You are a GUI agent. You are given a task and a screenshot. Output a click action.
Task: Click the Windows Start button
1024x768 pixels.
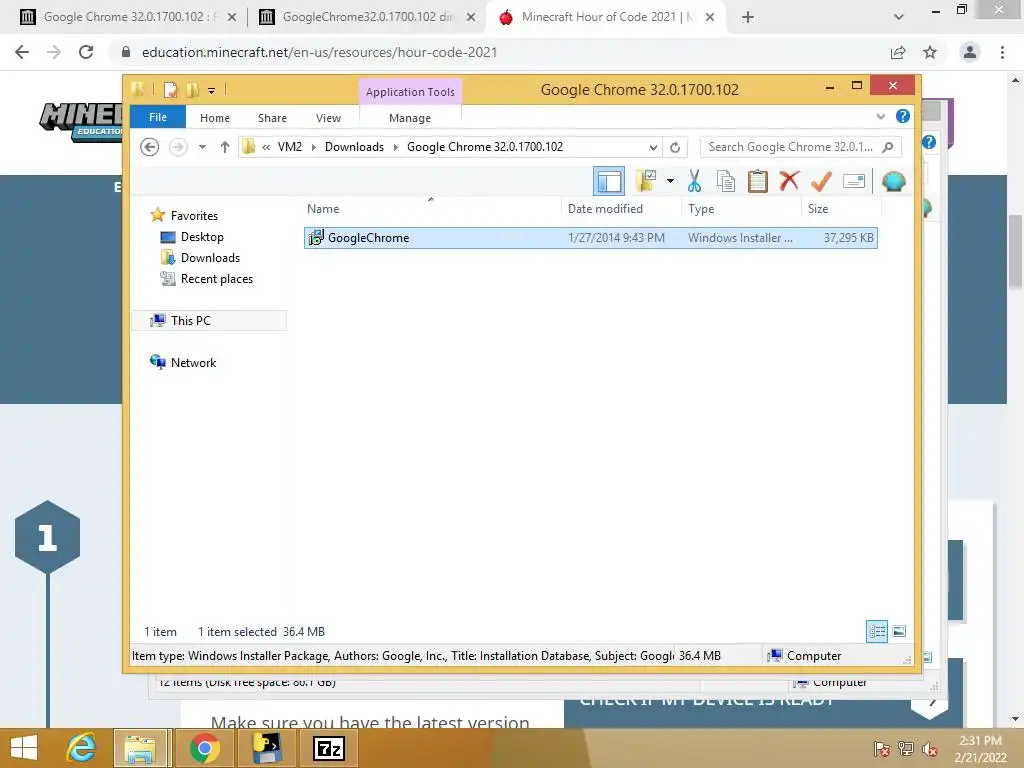tap(24, 748)
